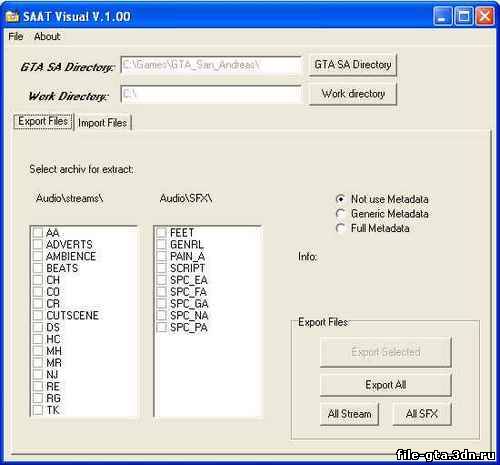
Task: Check the ADVERTS stream archive
Action: [38, 244]
